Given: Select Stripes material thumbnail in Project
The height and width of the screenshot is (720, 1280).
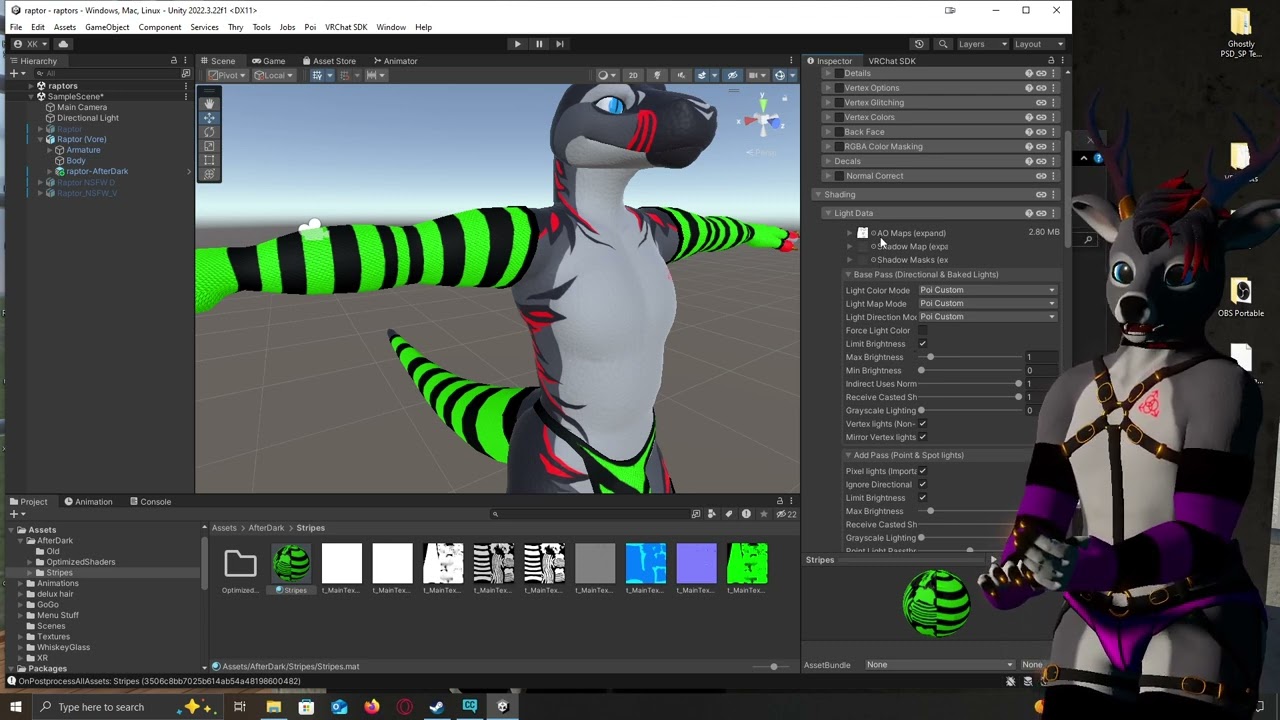Looking at the screenshot, I should coord(291,564).
